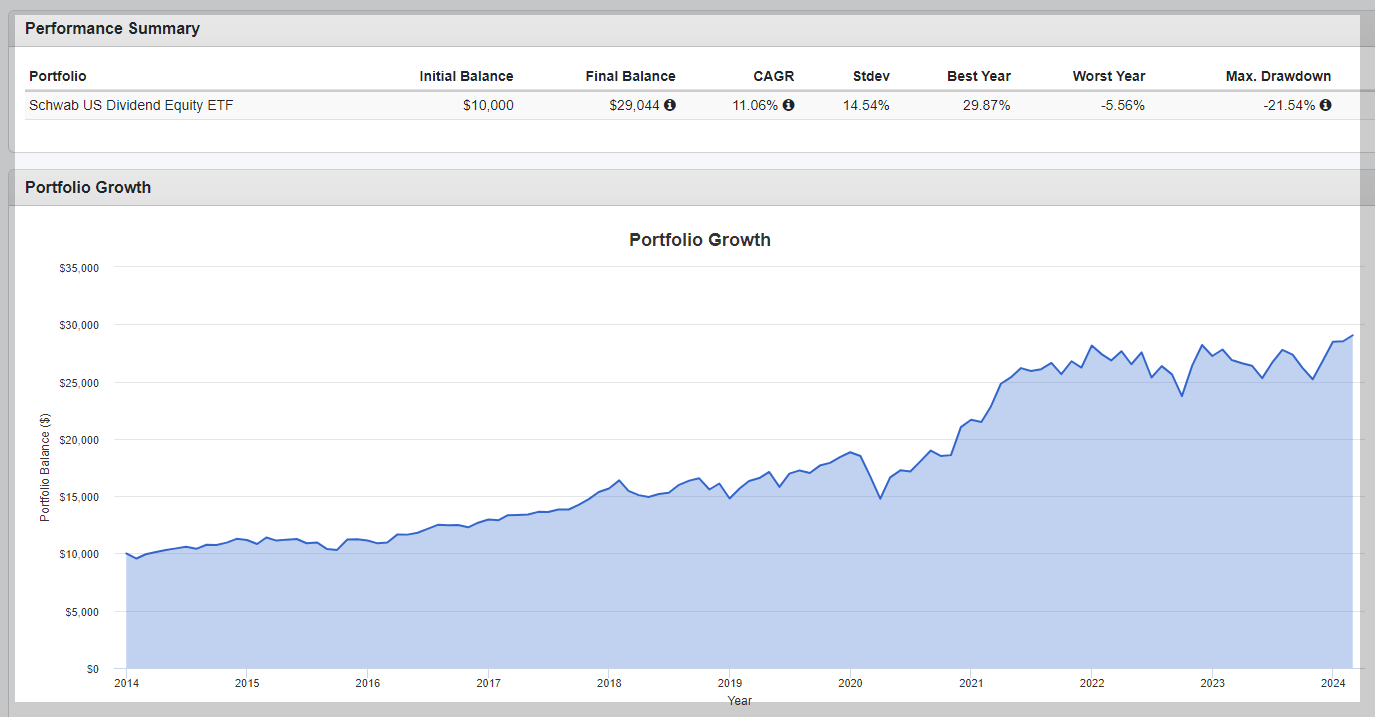1375x717 pixels.
Task: Select the Initial Balance column header
Action: (x=466, y=76)
